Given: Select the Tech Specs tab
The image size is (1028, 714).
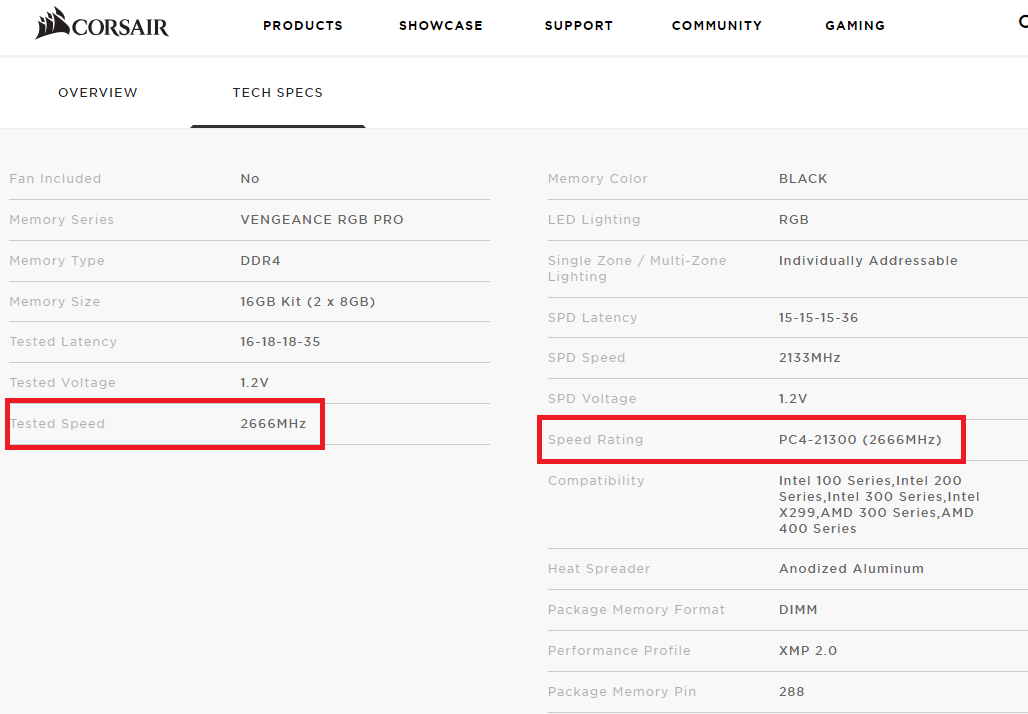Looking at the screenshot, I should (277, 92).
